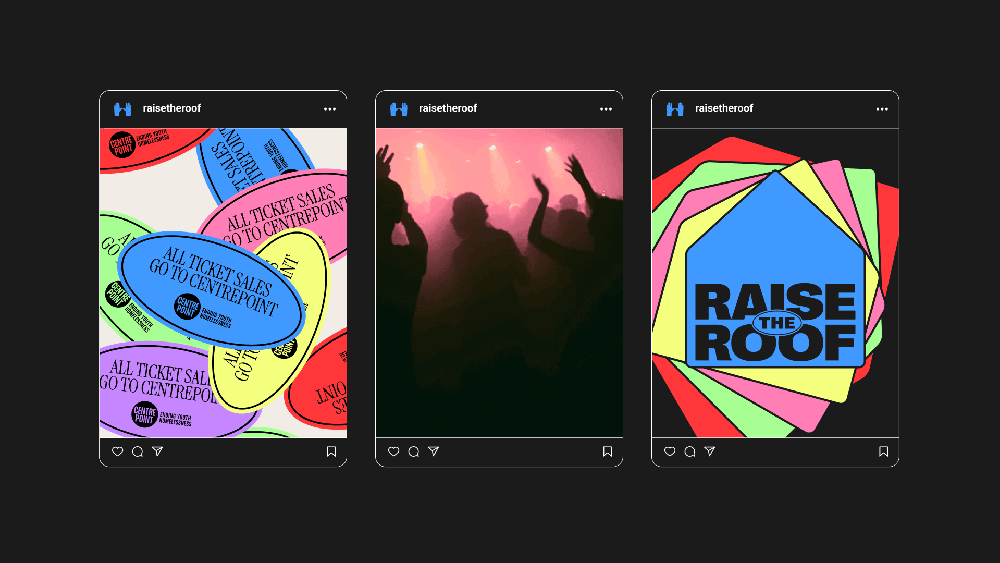Toggle bookmark on the Raise the Roof logo post
Screen dimensions: 1000x563
pyautogui.click(x=883, y=452)
